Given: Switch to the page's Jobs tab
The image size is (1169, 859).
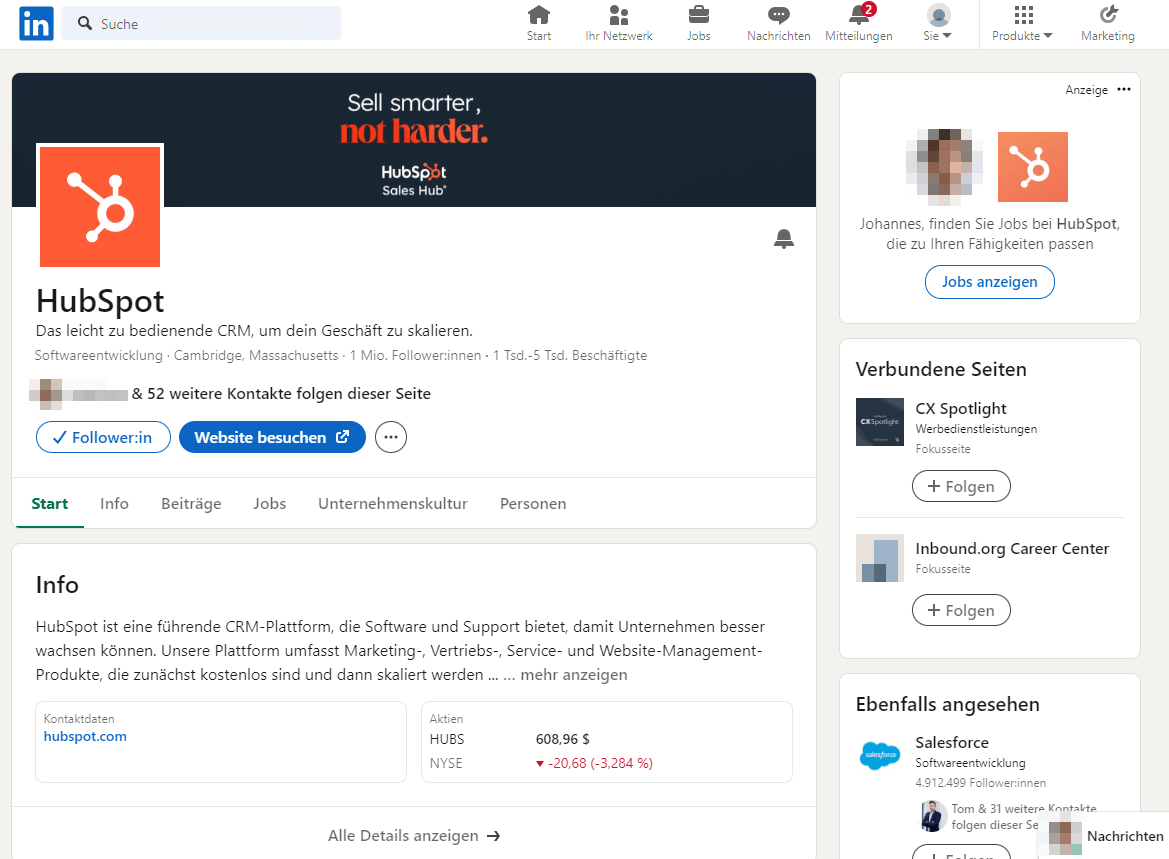Looking at the screenshot, I should click(x=269, y=504).
